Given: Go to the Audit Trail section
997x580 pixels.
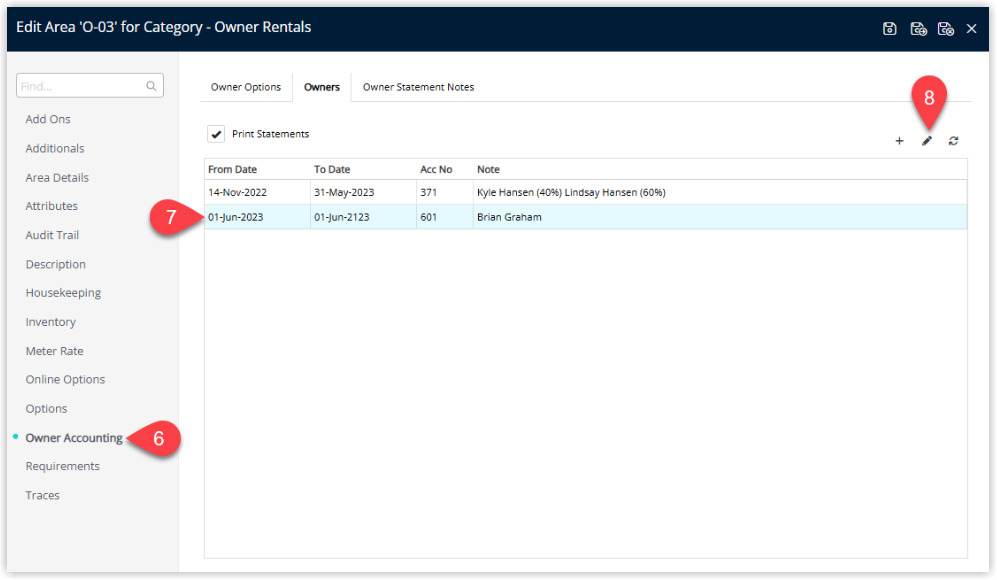Looking at the screenshot, I should pos(52,235).
